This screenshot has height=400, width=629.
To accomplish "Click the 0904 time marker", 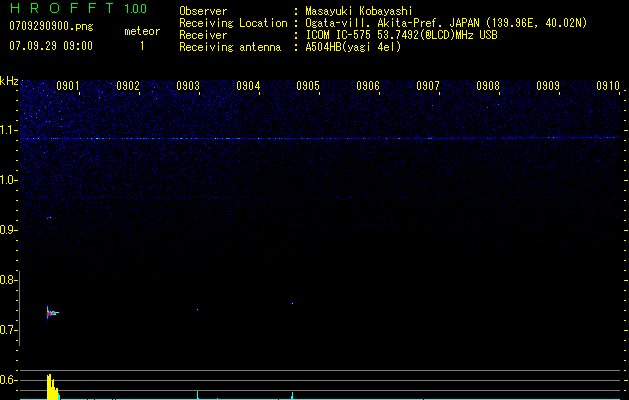I will 248,86.
